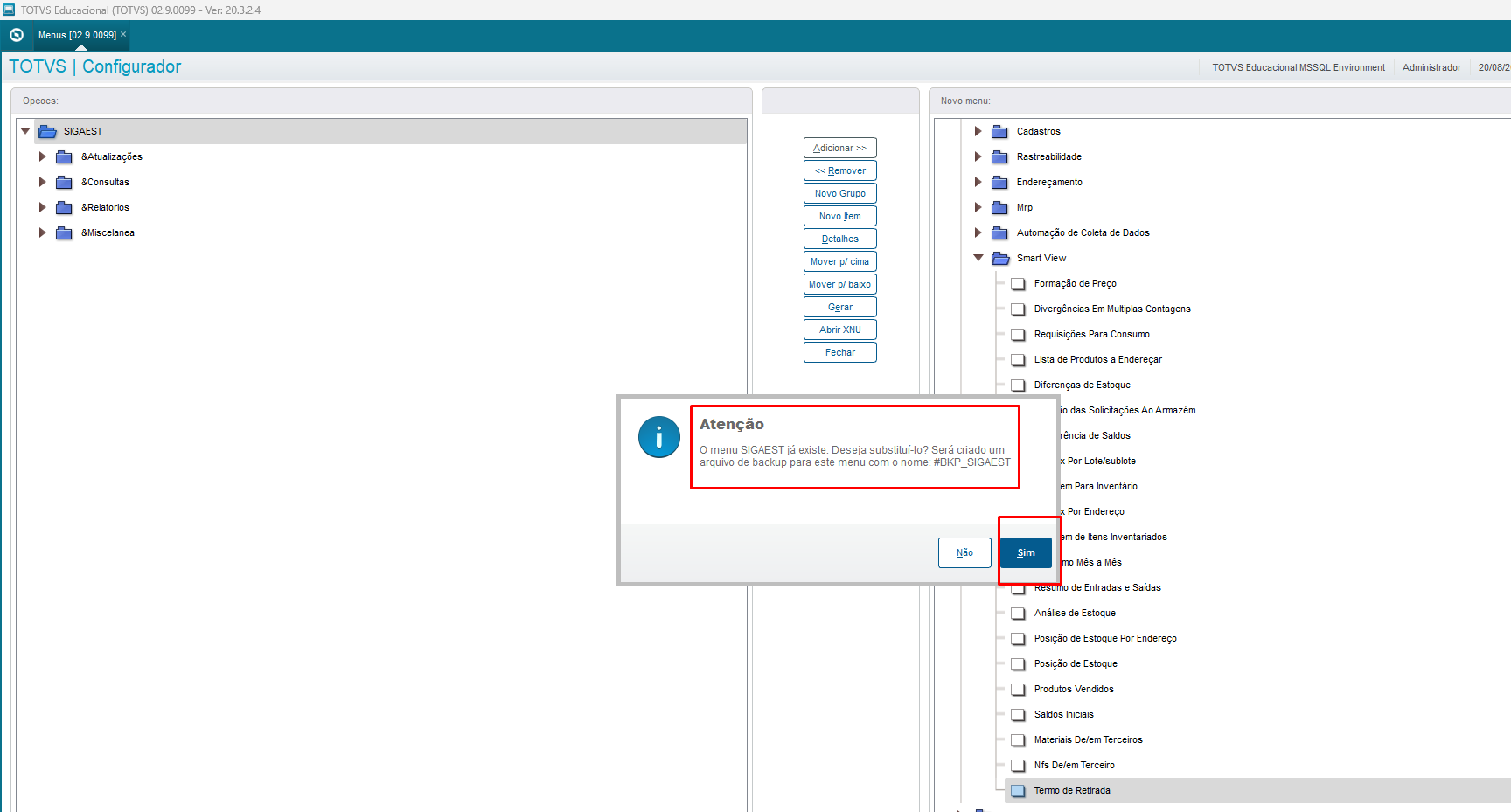Click the Abrir XNU button

pyautogui.click(x=840, y=330)
